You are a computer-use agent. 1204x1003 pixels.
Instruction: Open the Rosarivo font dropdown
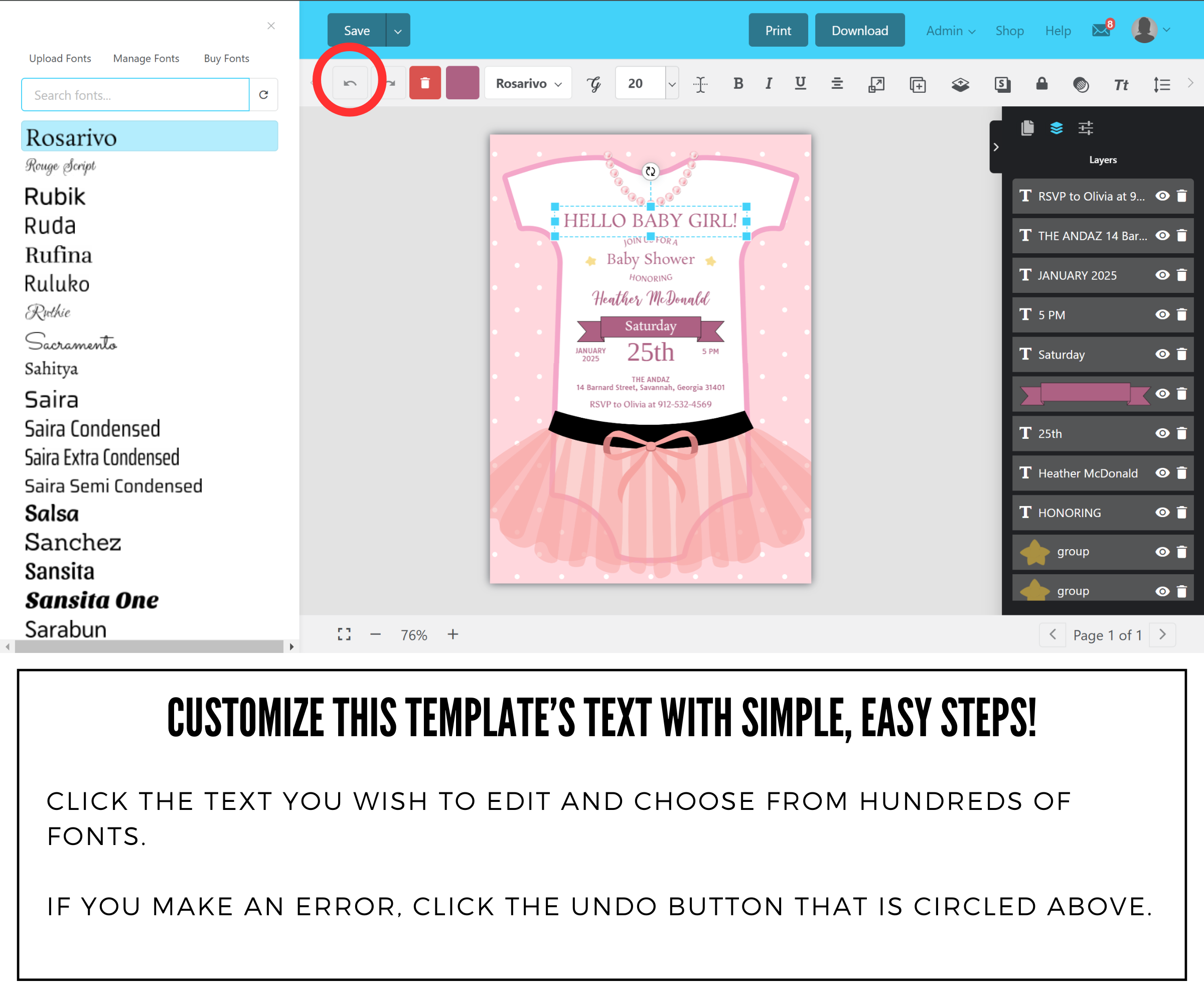tap(528, 84)
